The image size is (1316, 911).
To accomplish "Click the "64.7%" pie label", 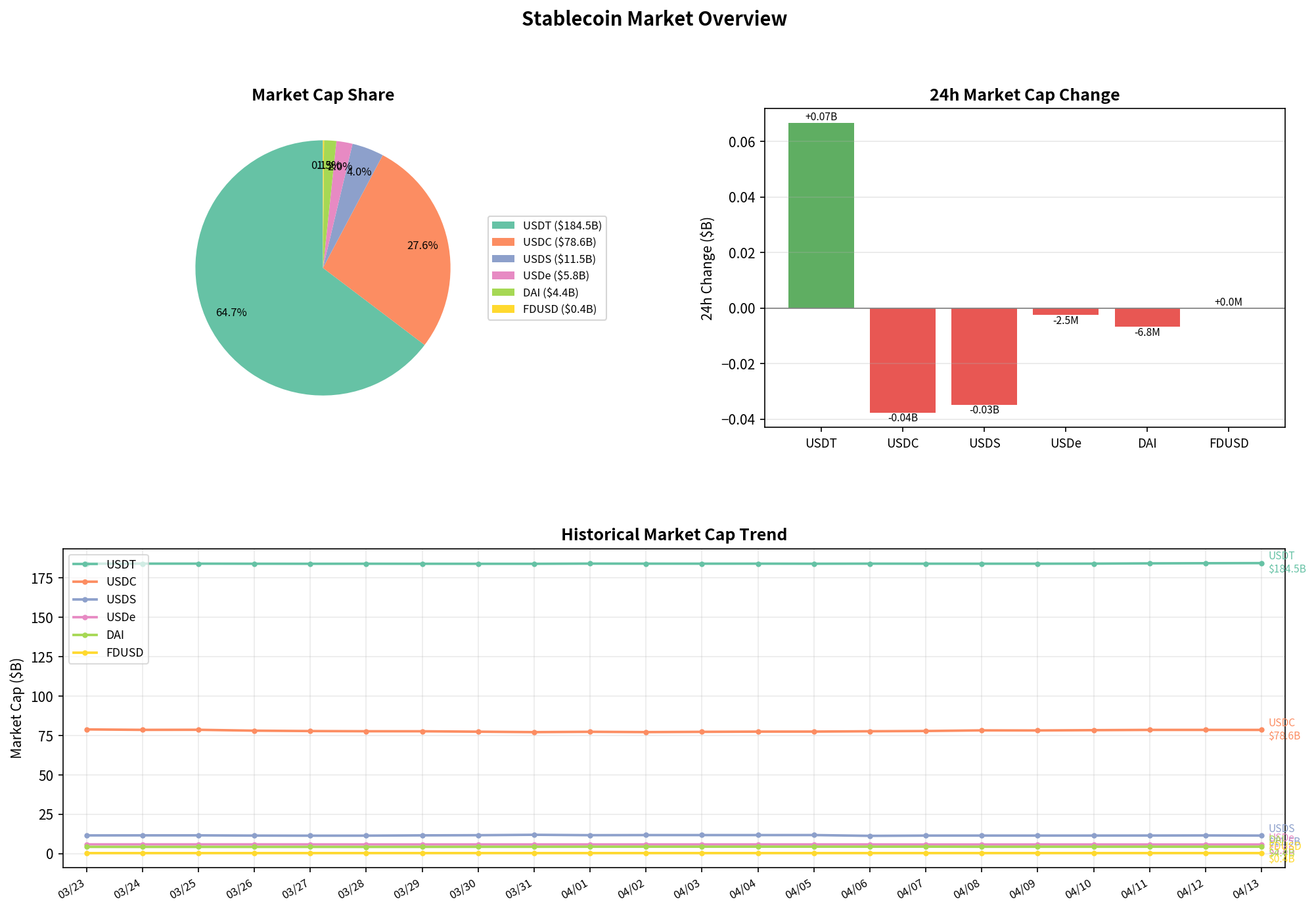I will (231, 313).
